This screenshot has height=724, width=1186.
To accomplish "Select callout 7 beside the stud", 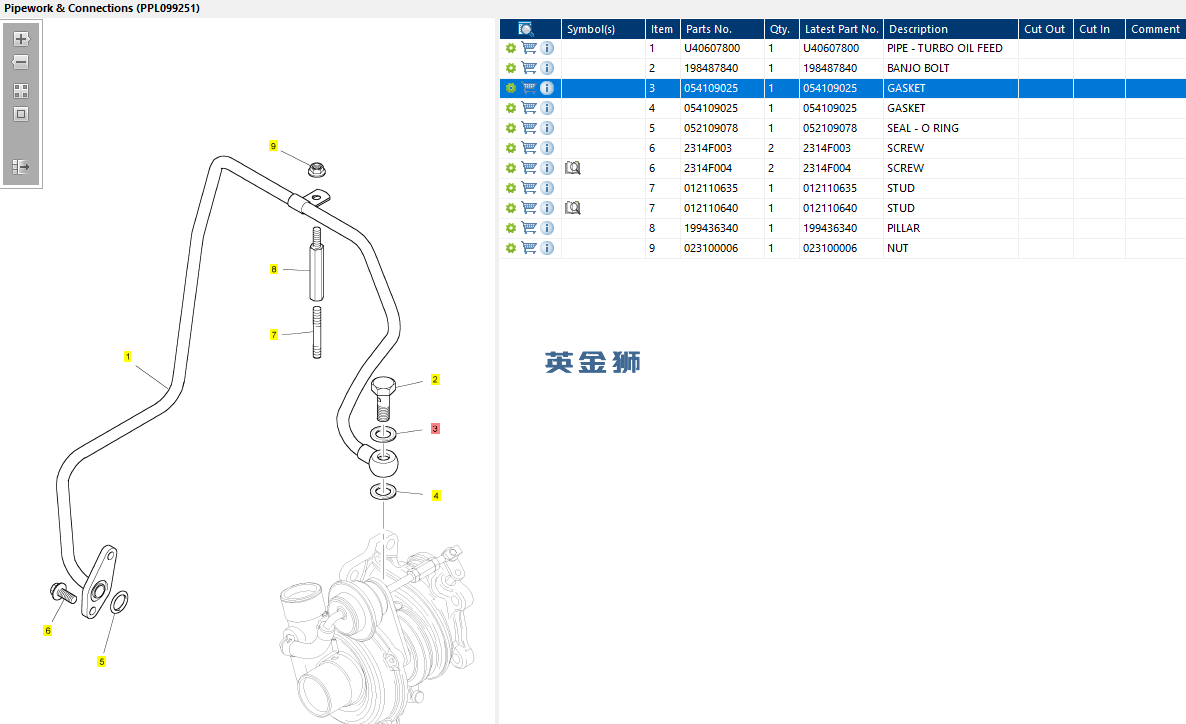I will pyautogui.click(x=274, y=334).
